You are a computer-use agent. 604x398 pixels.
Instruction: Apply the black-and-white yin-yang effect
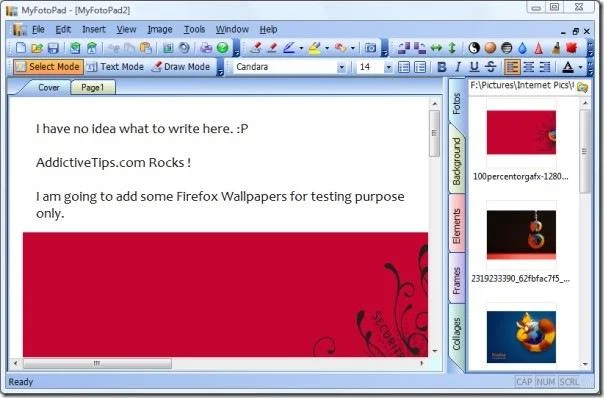[x=474, y=48]
